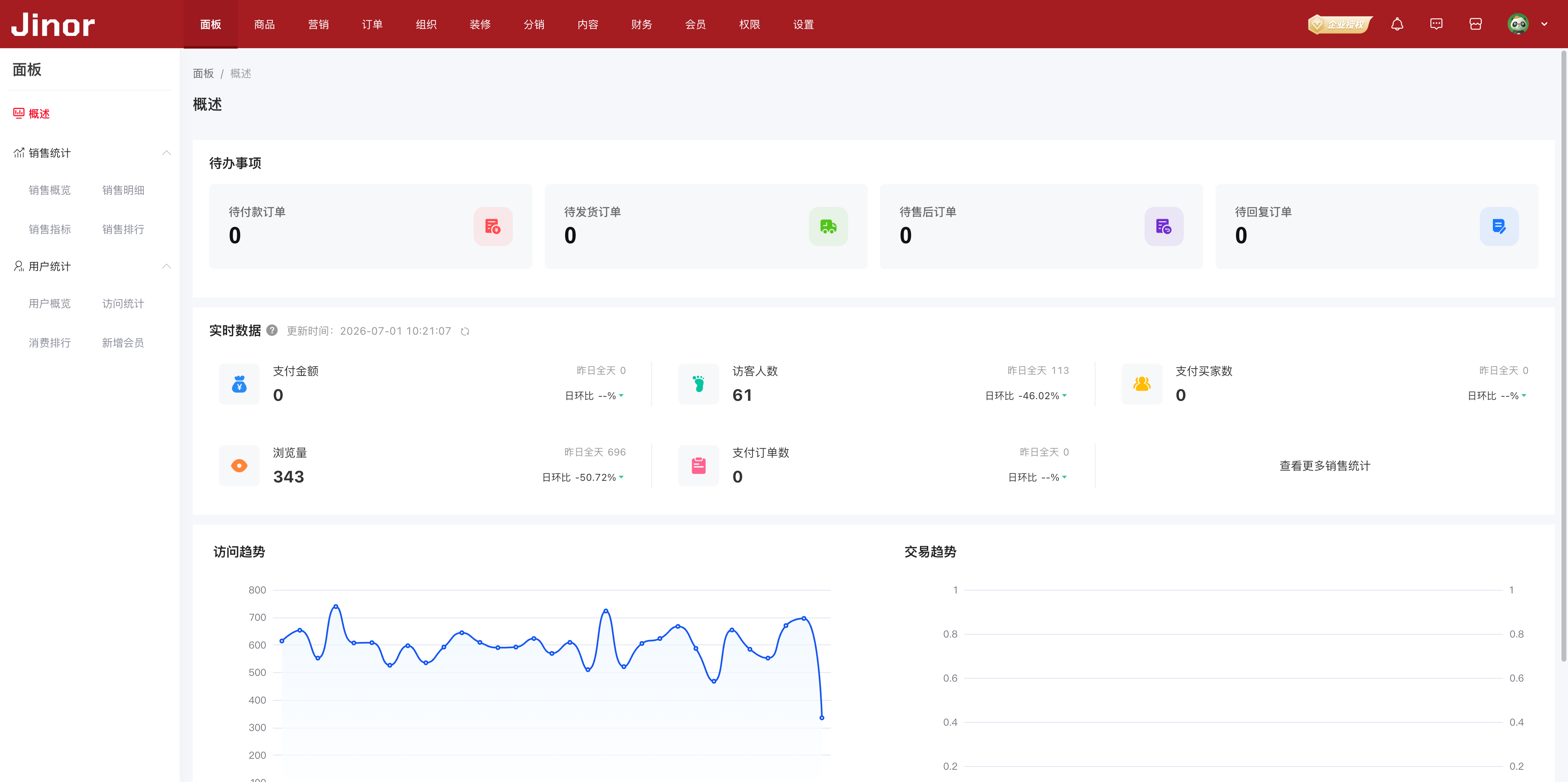1568x782 pixels.
Task: Open the 商品 top navigation tab
Action: point(264,24)
